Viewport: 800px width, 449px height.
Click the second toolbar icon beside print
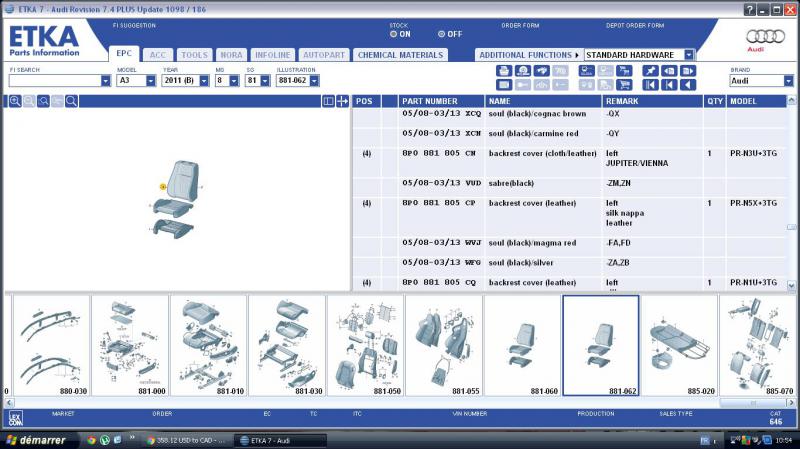coord(523,71)
